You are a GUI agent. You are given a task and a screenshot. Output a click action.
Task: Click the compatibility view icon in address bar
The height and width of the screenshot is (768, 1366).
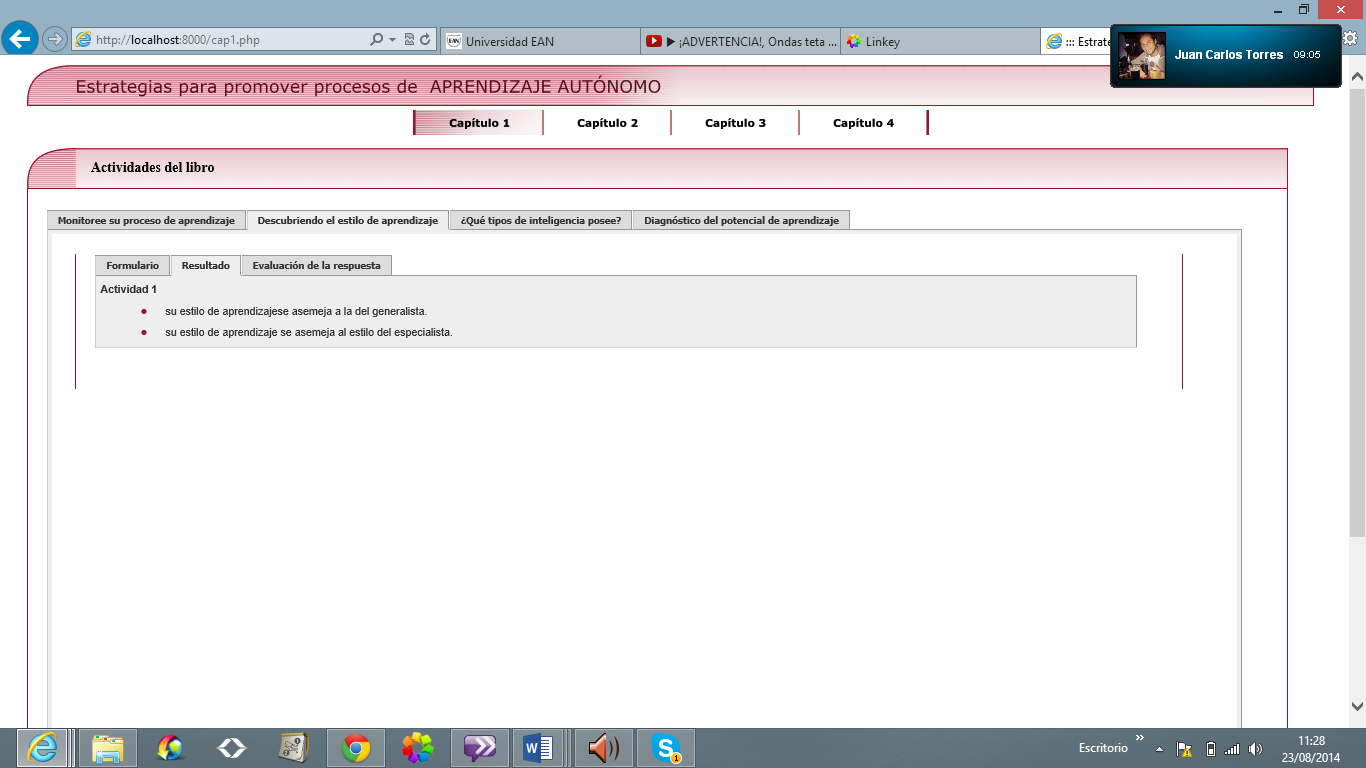[x=410, y=40]
